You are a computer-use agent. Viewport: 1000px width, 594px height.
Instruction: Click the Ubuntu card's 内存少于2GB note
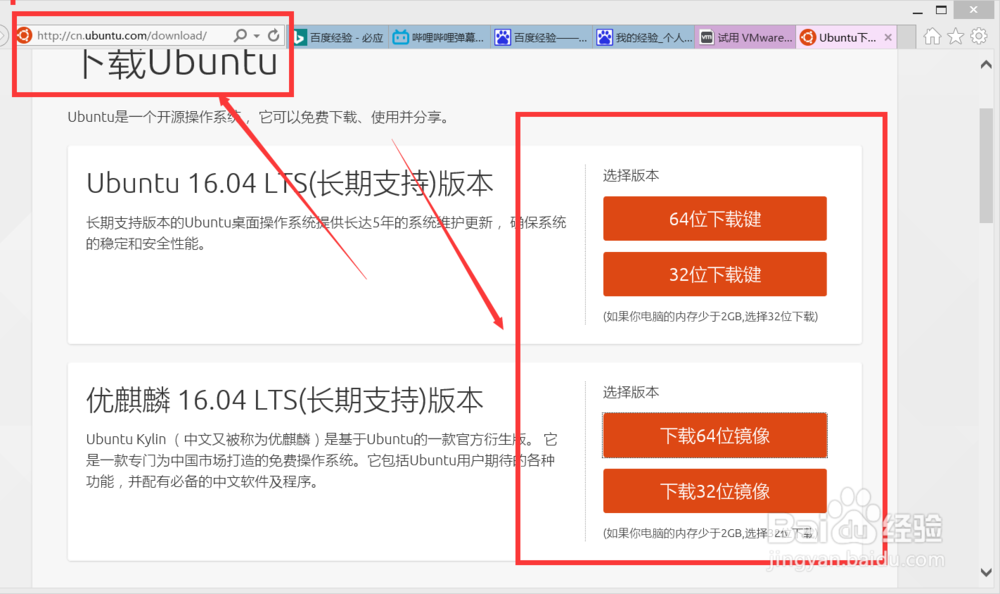click(x=710, y=316)
